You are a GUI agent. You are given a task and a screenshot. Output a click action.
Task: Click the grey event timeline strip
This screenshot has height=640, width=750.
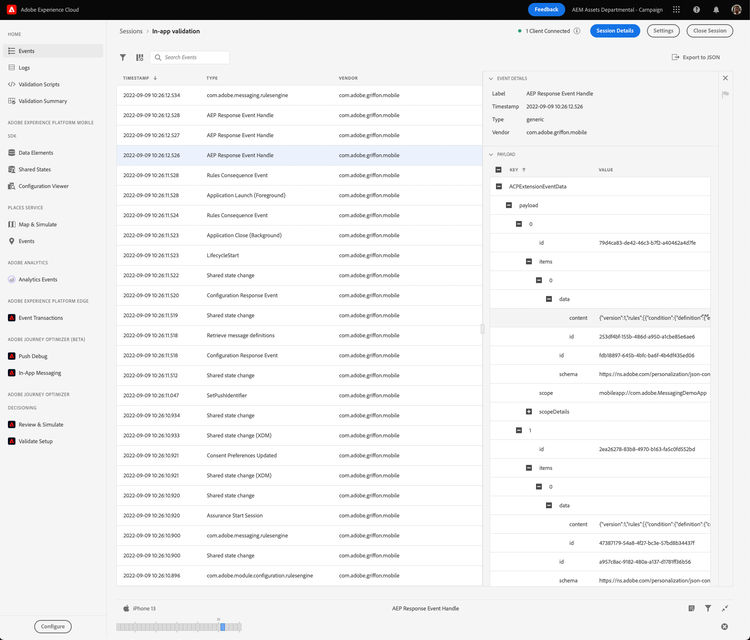(x=179, y=627)
